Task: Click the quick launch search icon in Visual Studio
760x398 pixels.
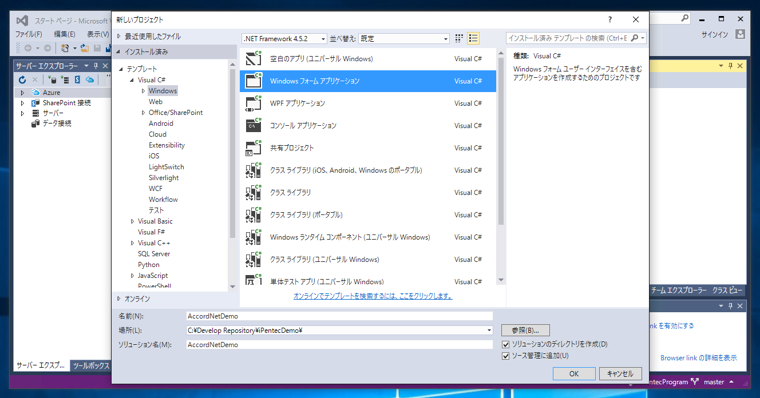Action: [684, 18]
